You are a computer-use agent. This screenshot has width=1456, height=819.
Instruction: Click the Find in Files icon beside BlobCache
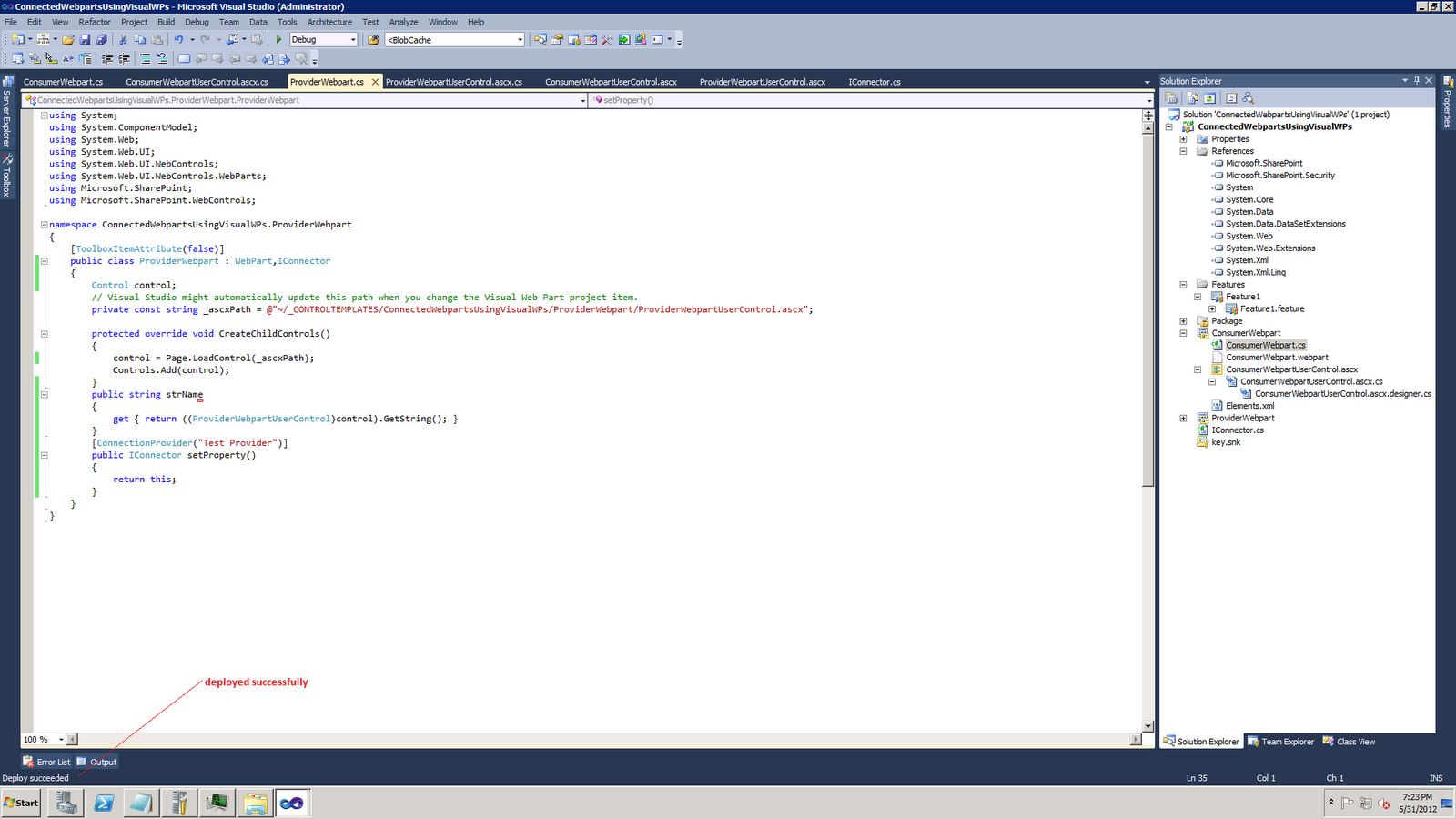373,40
